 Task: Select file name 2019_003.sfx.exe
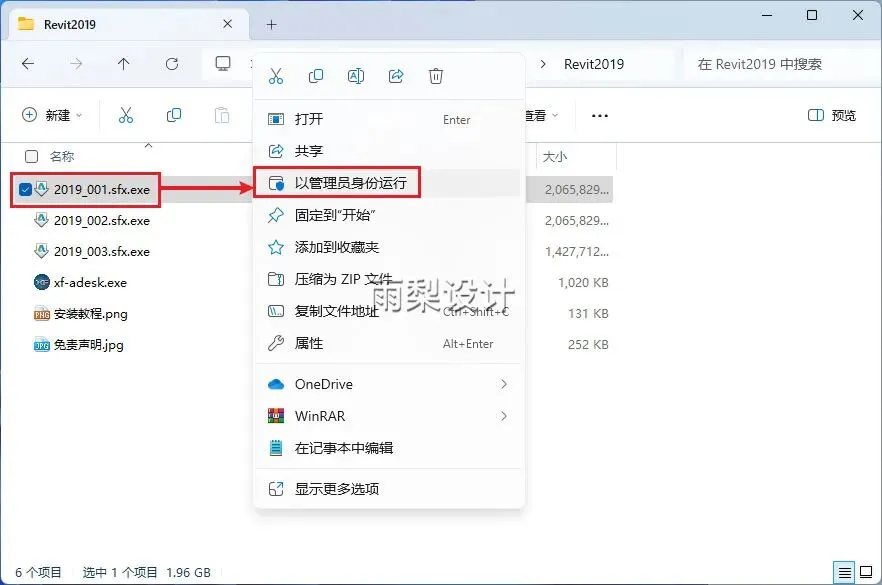[x=102, y=251]
